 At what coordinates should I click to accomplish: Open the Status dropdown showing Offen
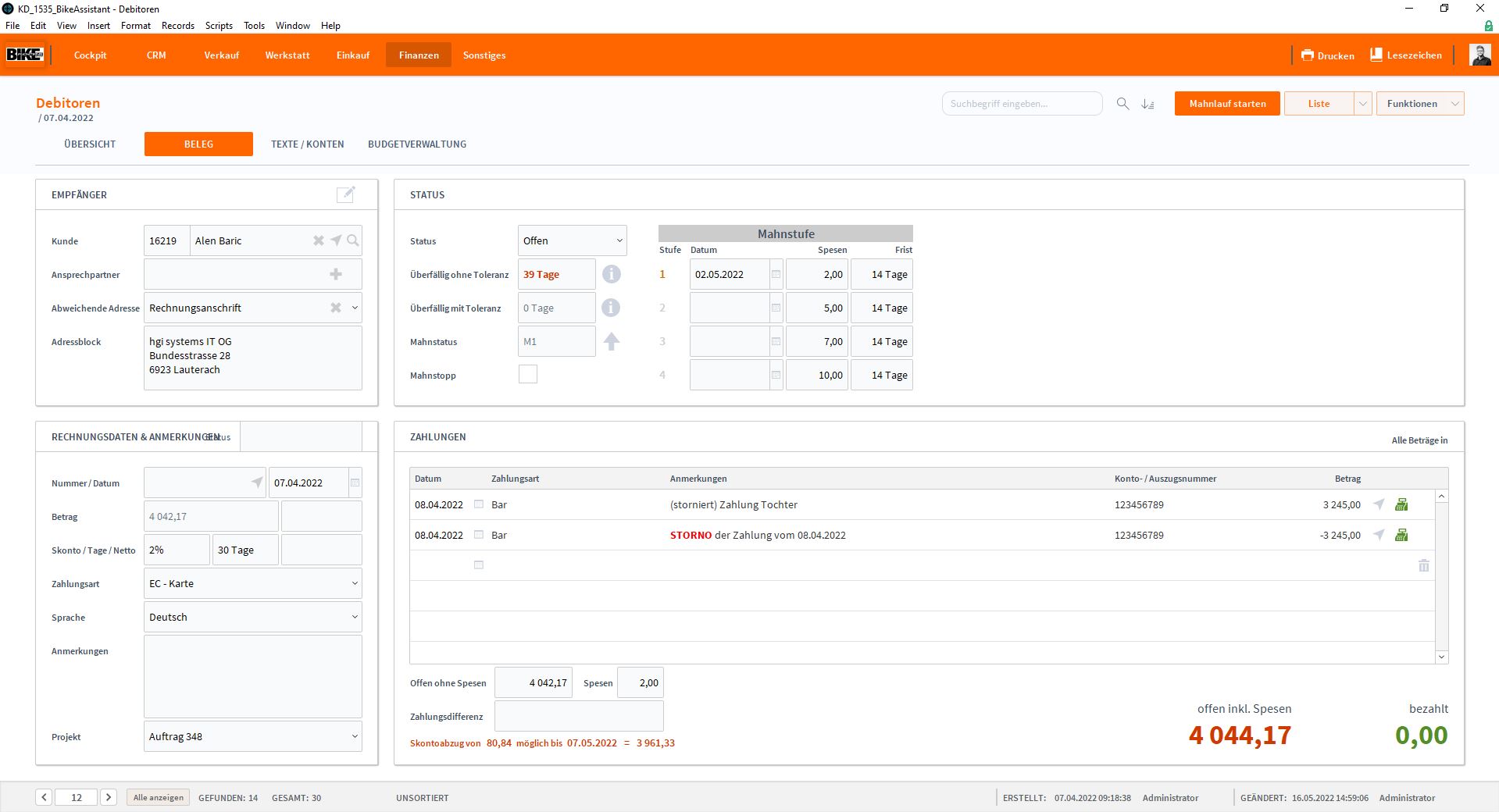(x=572, y=240)
